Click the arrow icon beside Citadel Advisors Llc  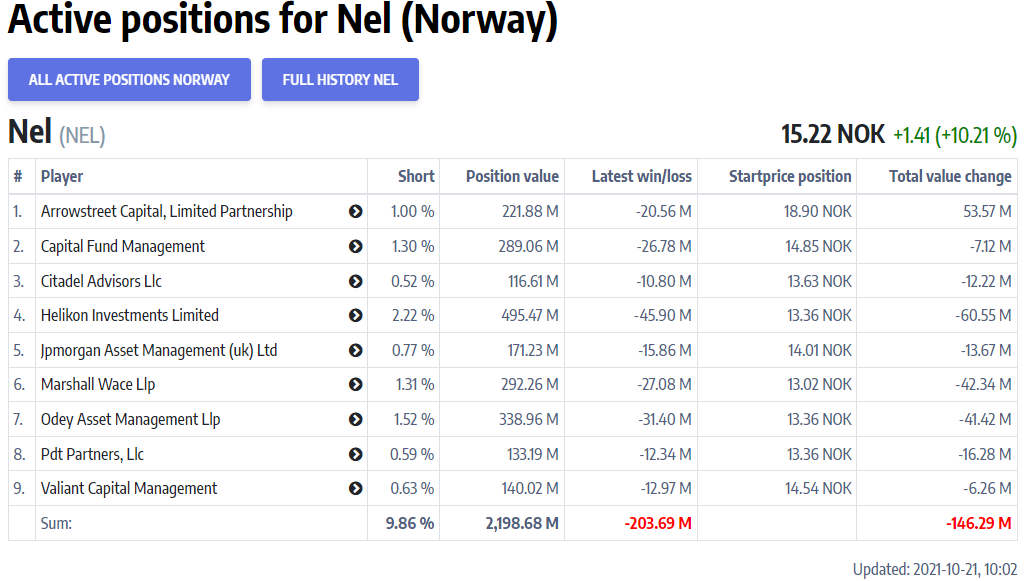(357, 281)
